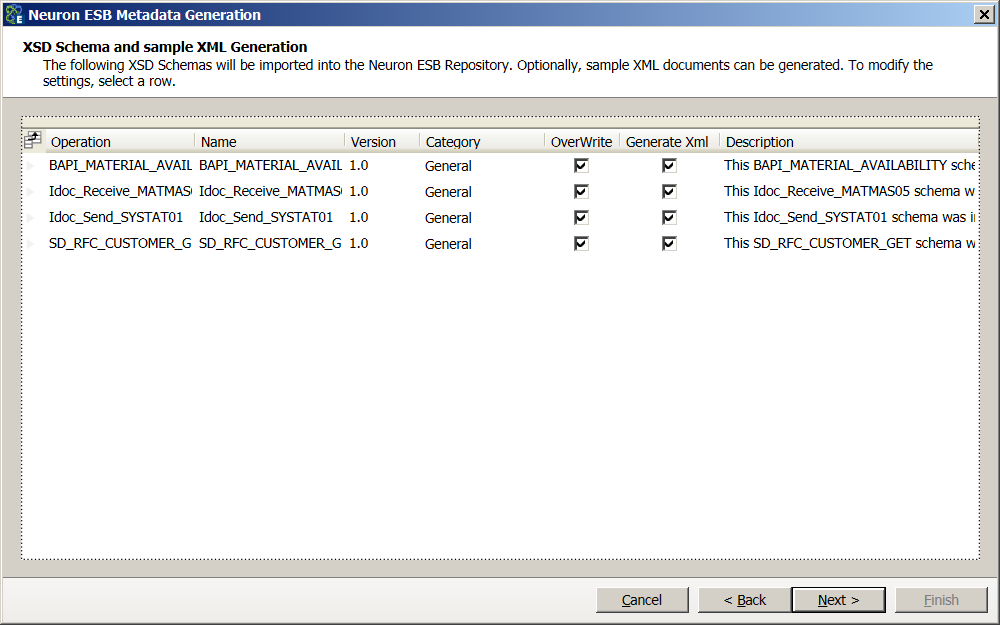Click the Idoc_Send_SYSTAT01 schema description

[x=849, y=217]
